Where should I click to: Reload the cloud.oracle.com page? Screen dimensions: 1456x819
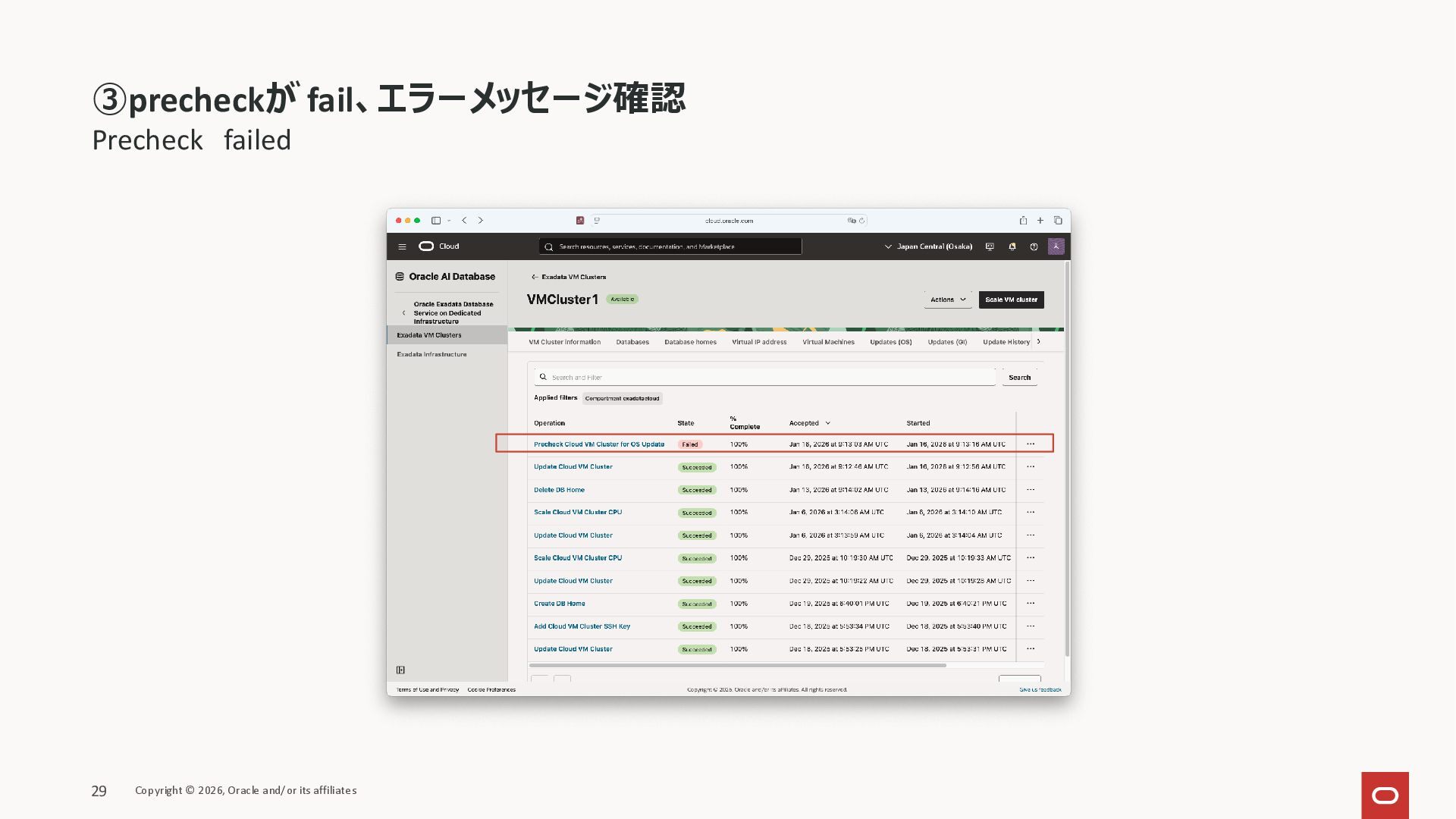(x=862, y=221)
